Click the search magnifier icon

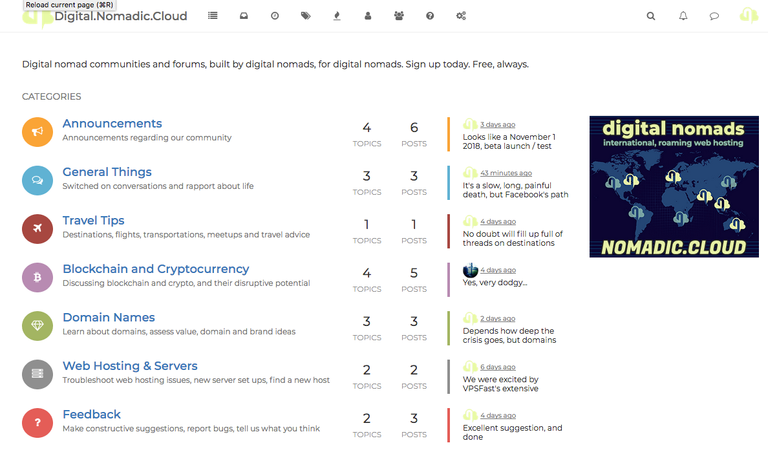[x=651, y=16]
